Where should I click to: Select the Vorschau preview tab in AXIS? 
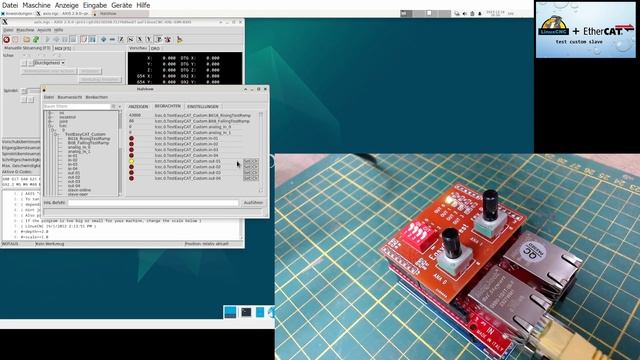138,48
